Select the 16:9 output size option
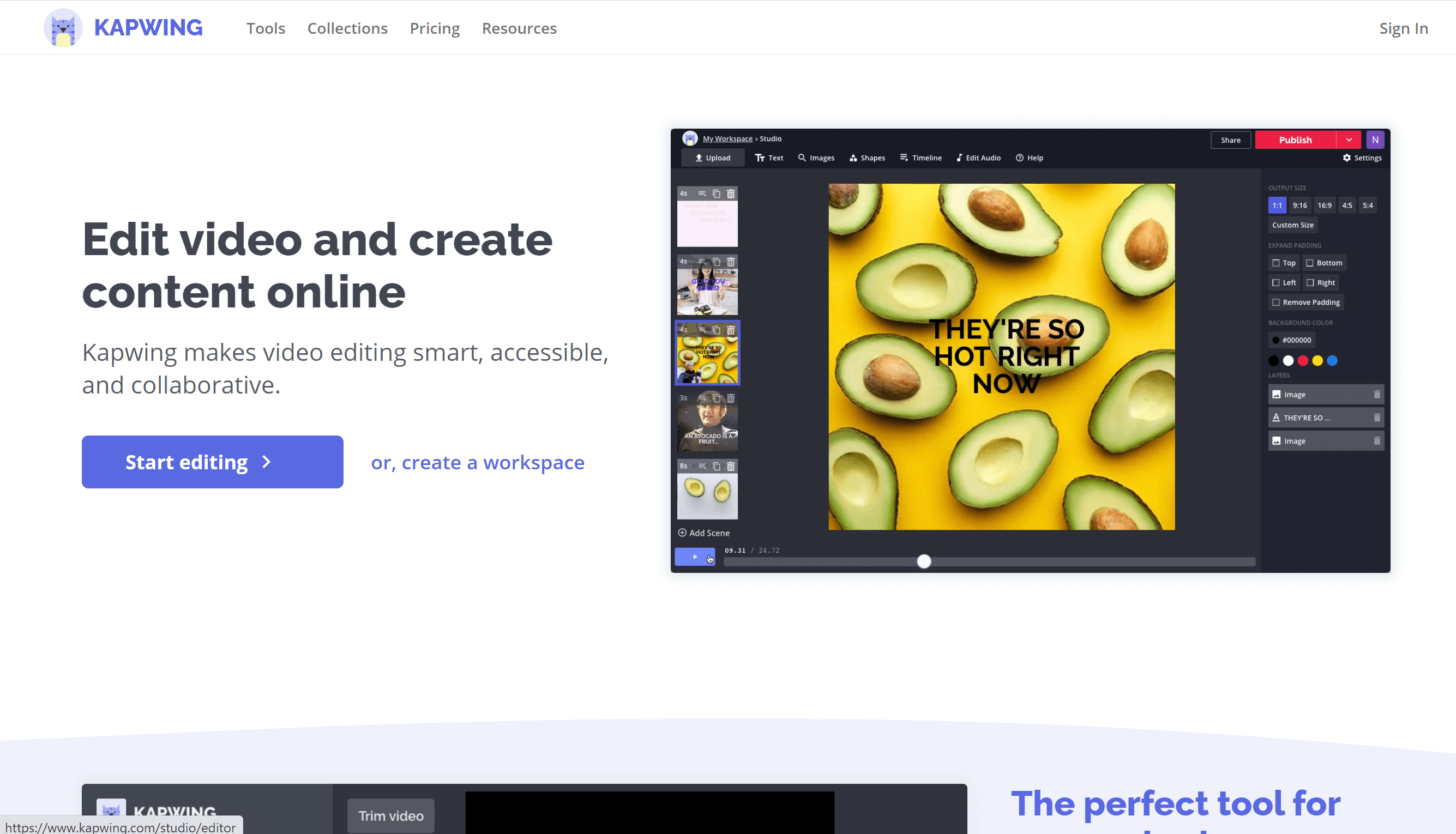 1323,205
